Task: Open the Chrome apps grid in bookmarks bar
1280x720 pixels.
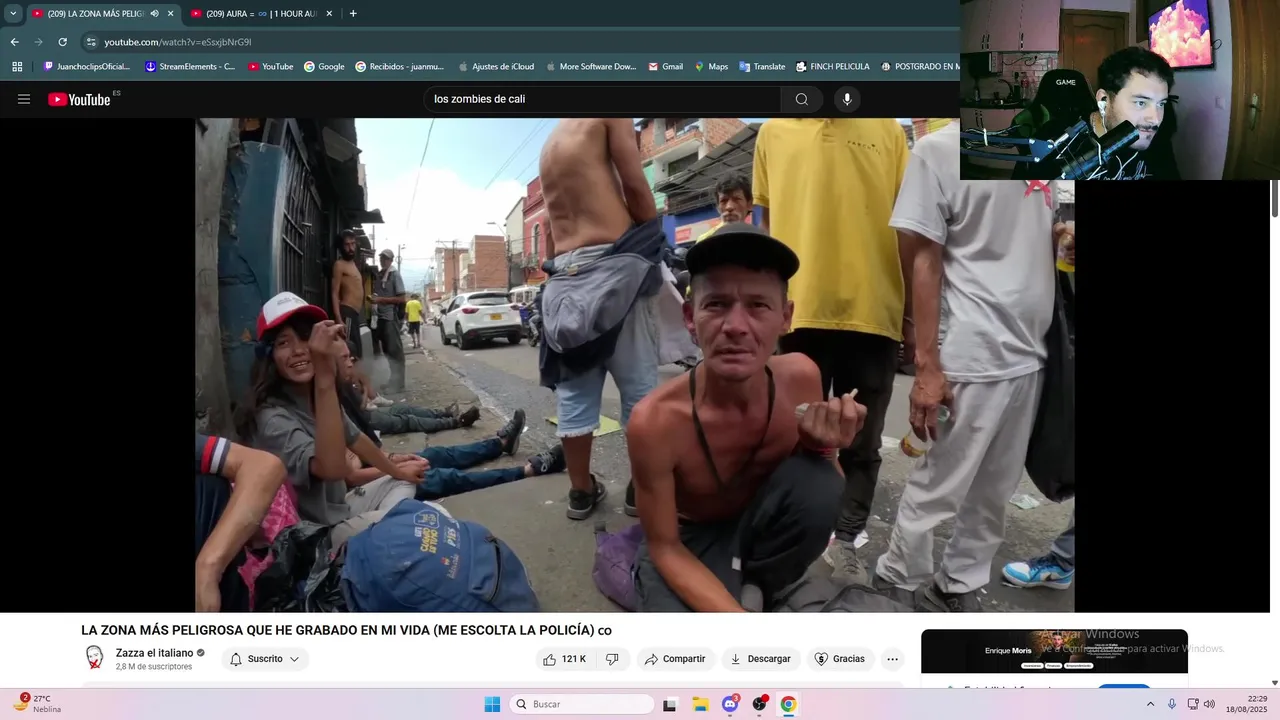Action: pyautogui.click(x=17, y=67)
